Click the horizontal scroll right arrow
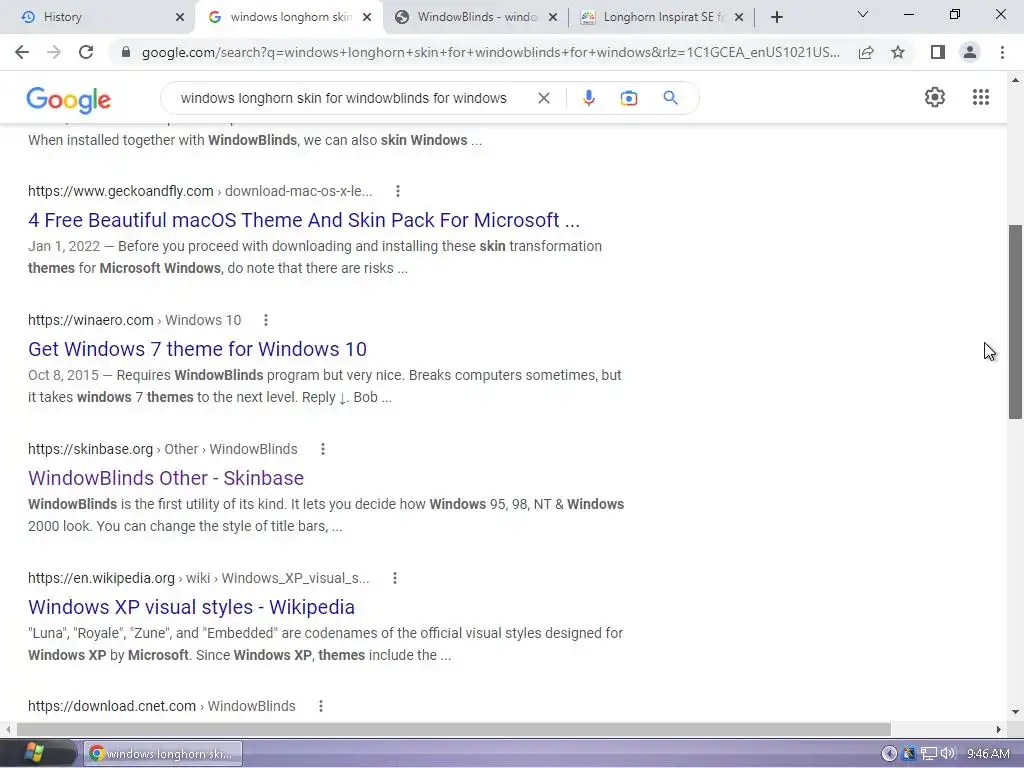 (x=999, y=729)
